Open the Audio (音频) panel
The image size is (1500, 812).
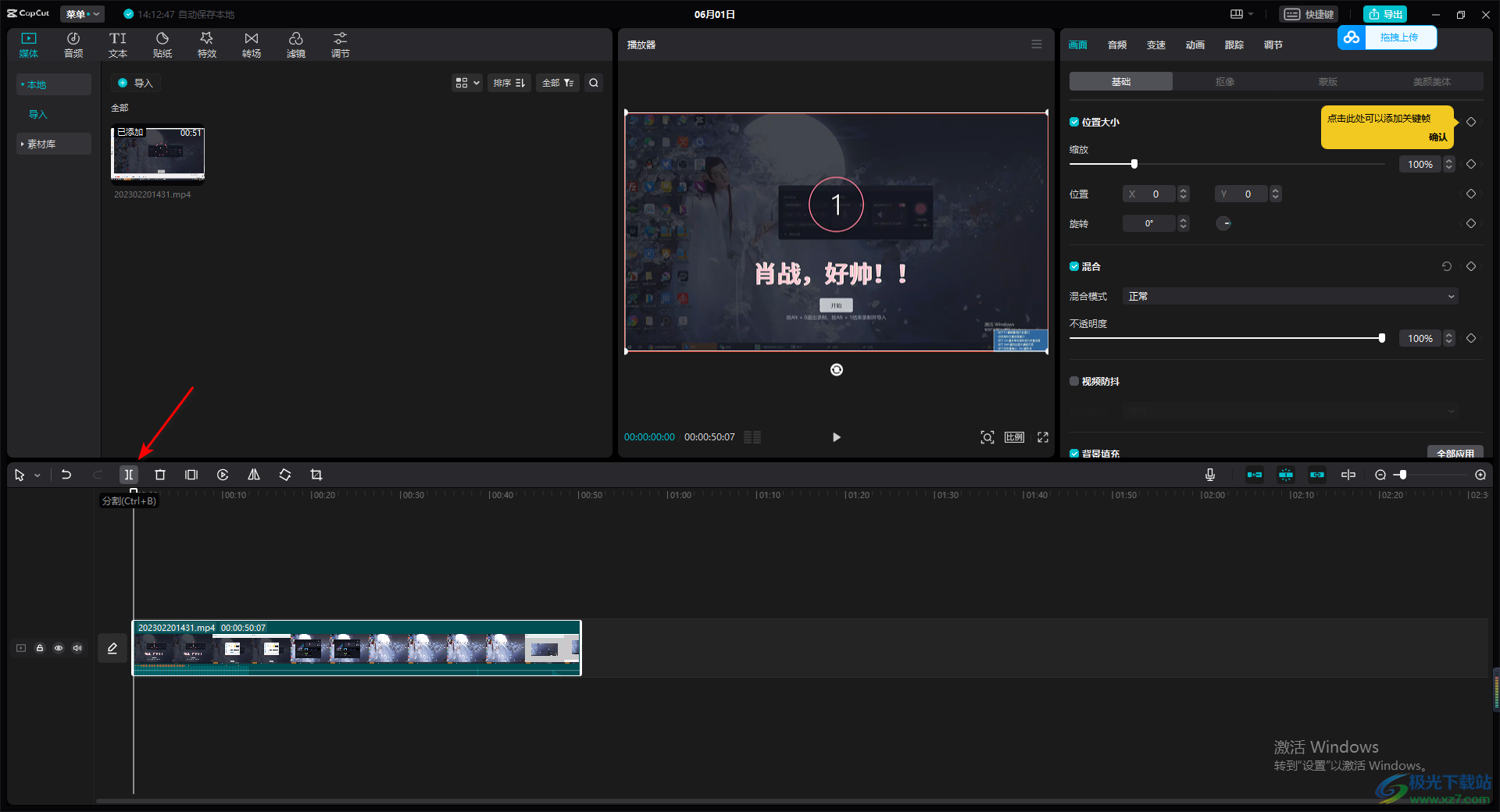click(73, 45)
